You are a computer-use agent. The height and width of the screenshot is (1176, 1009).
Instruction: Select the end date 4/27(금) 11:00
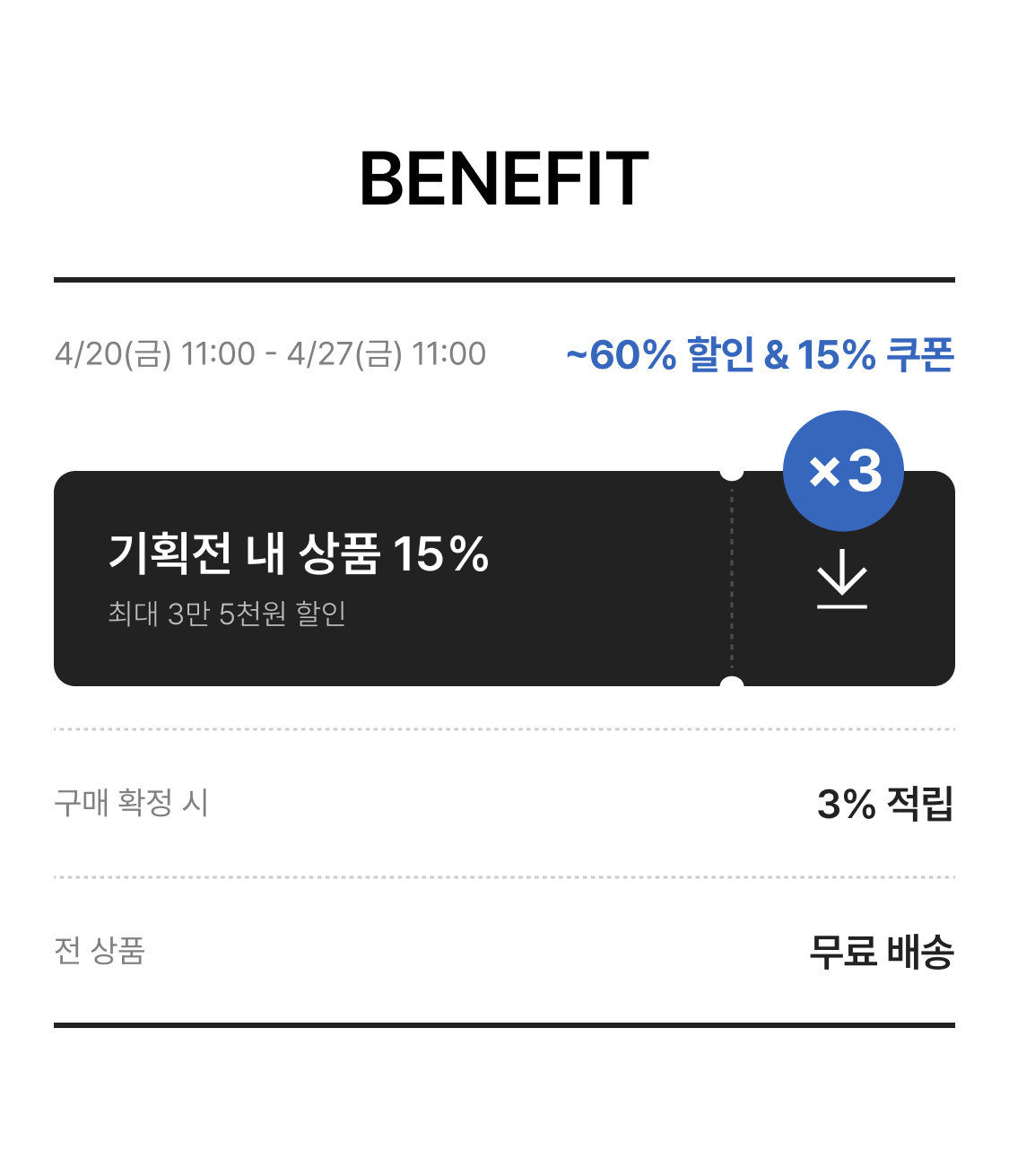[x=387, y=354]
